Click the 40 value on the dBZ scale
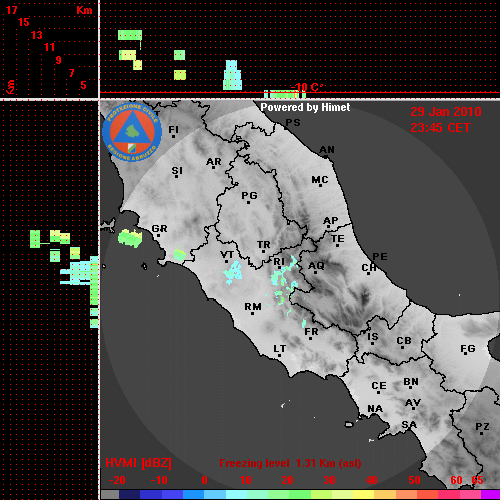This screenshot has height=500, width=500. tap(372, 480)
